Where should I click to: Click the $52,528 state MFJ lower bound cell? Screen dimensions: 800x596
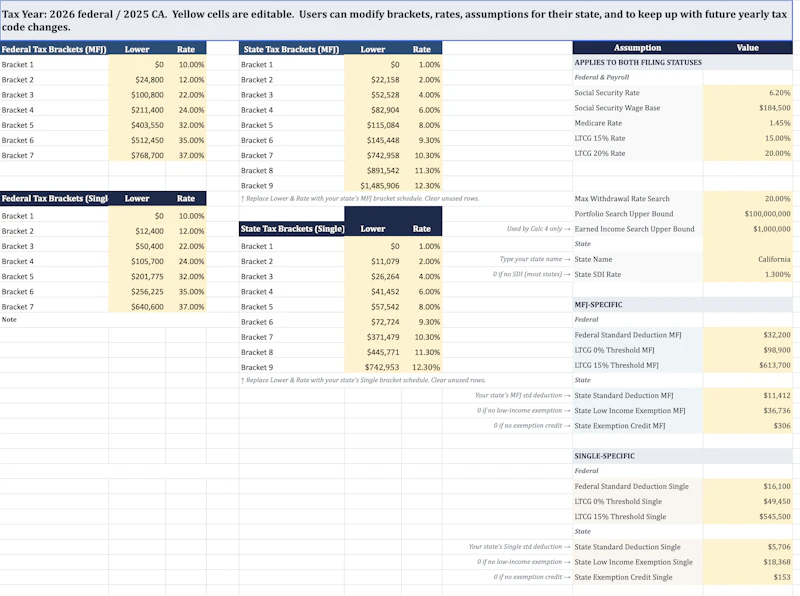click(x=372, y=95)
